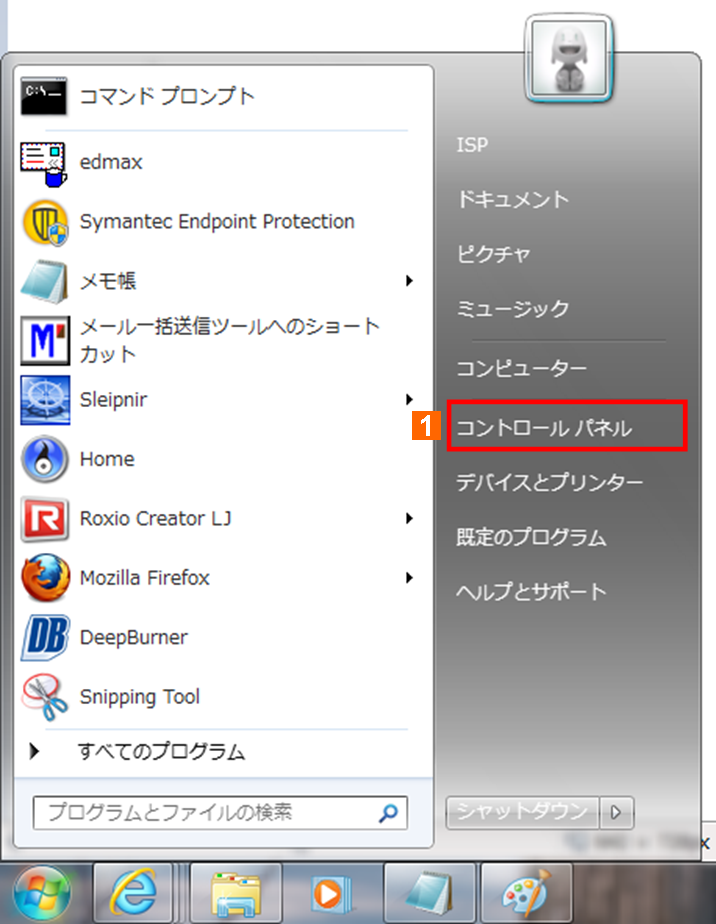The height and width of the screenshot is (924, 716).
Task: Expand すべてのプログラム arrow
Action: 35,751
